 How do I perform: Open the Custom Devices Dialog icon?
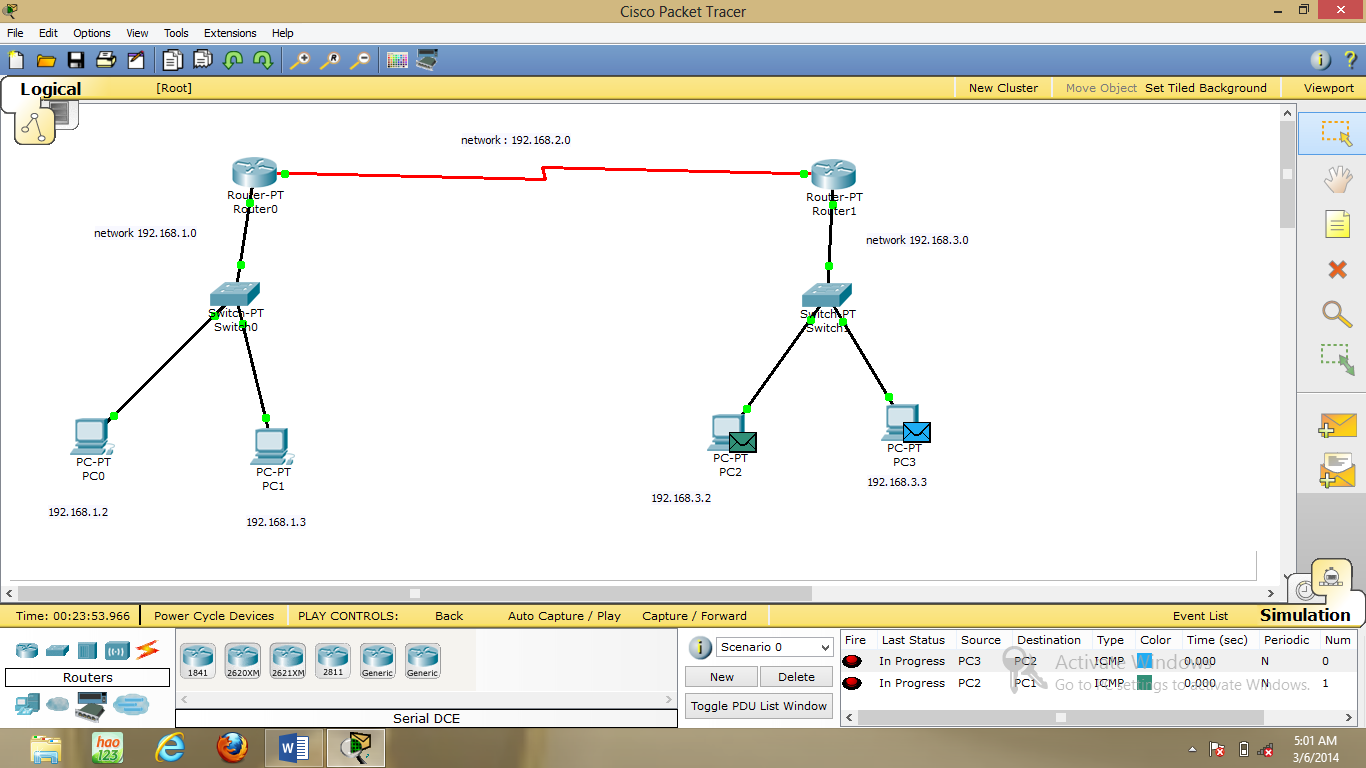(427, 60)
